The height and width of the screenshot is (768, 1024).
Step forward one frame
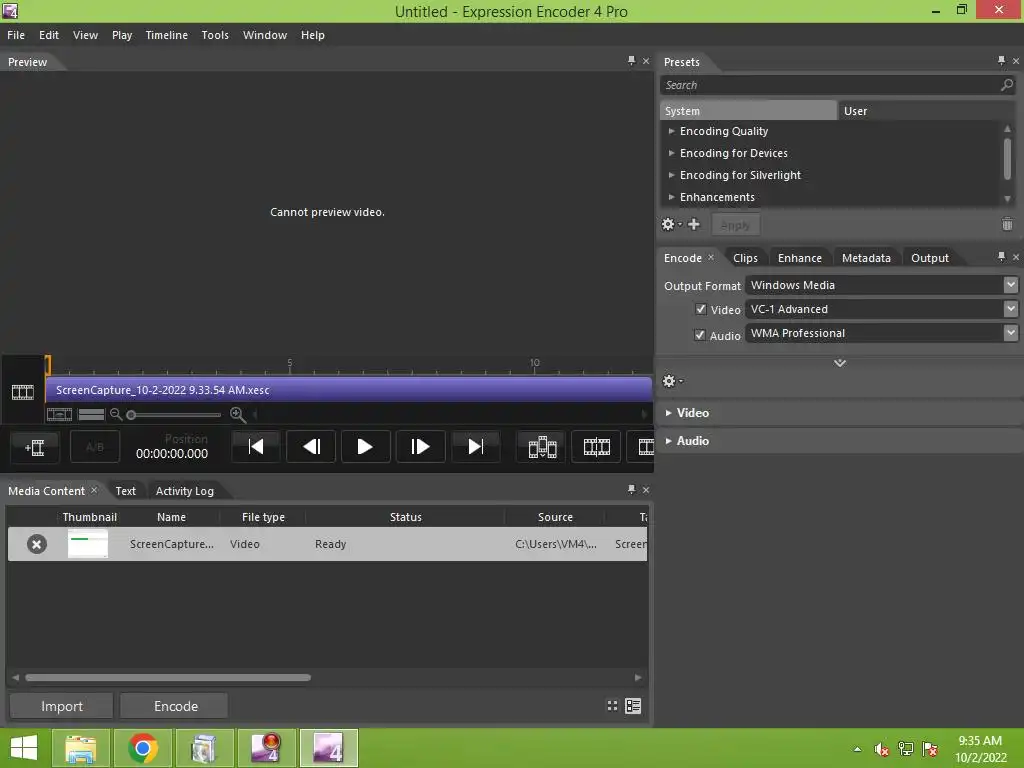coord(420,447)
